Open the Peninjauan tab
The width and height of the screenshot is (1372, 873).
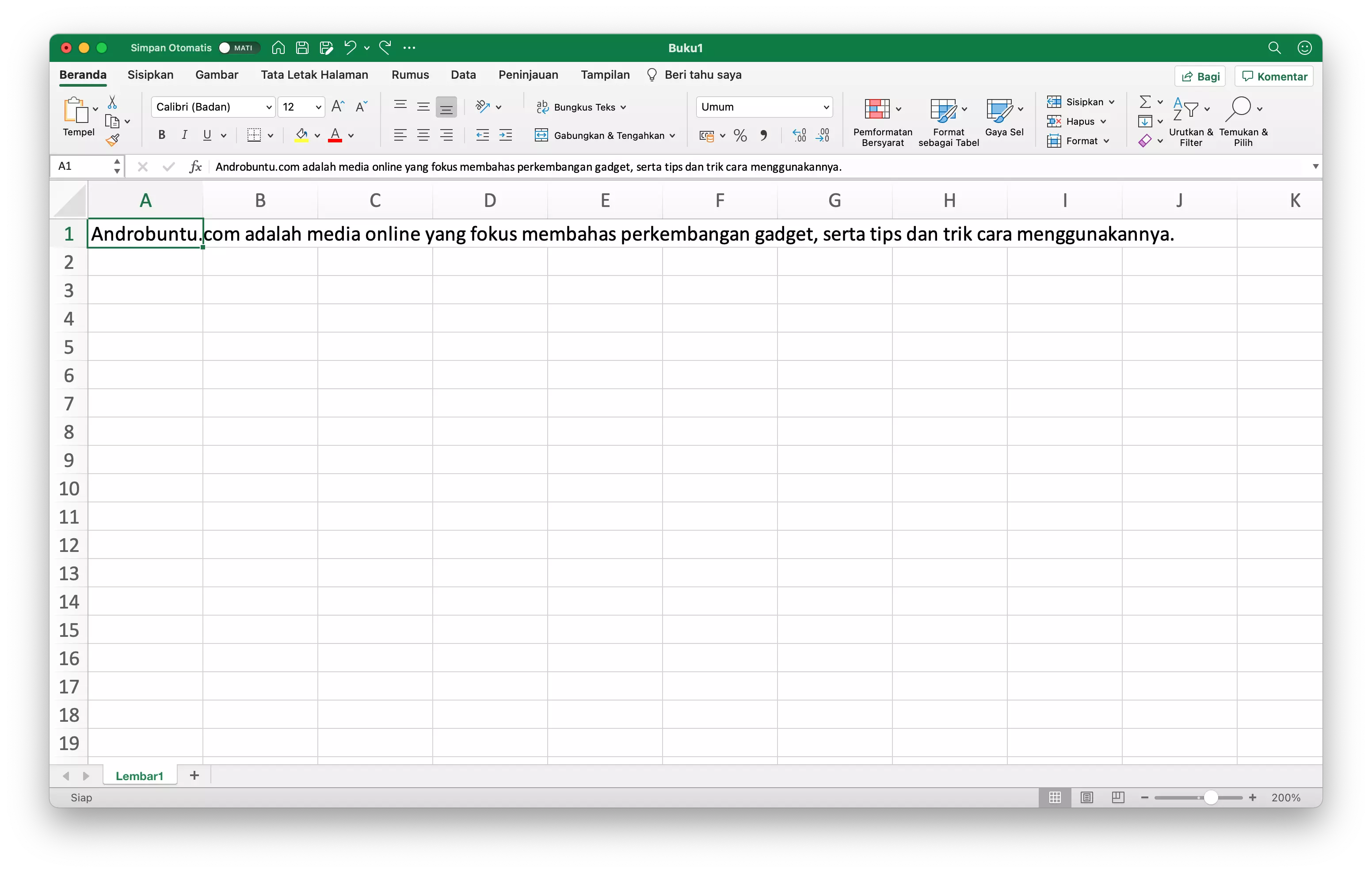point(528,75)
